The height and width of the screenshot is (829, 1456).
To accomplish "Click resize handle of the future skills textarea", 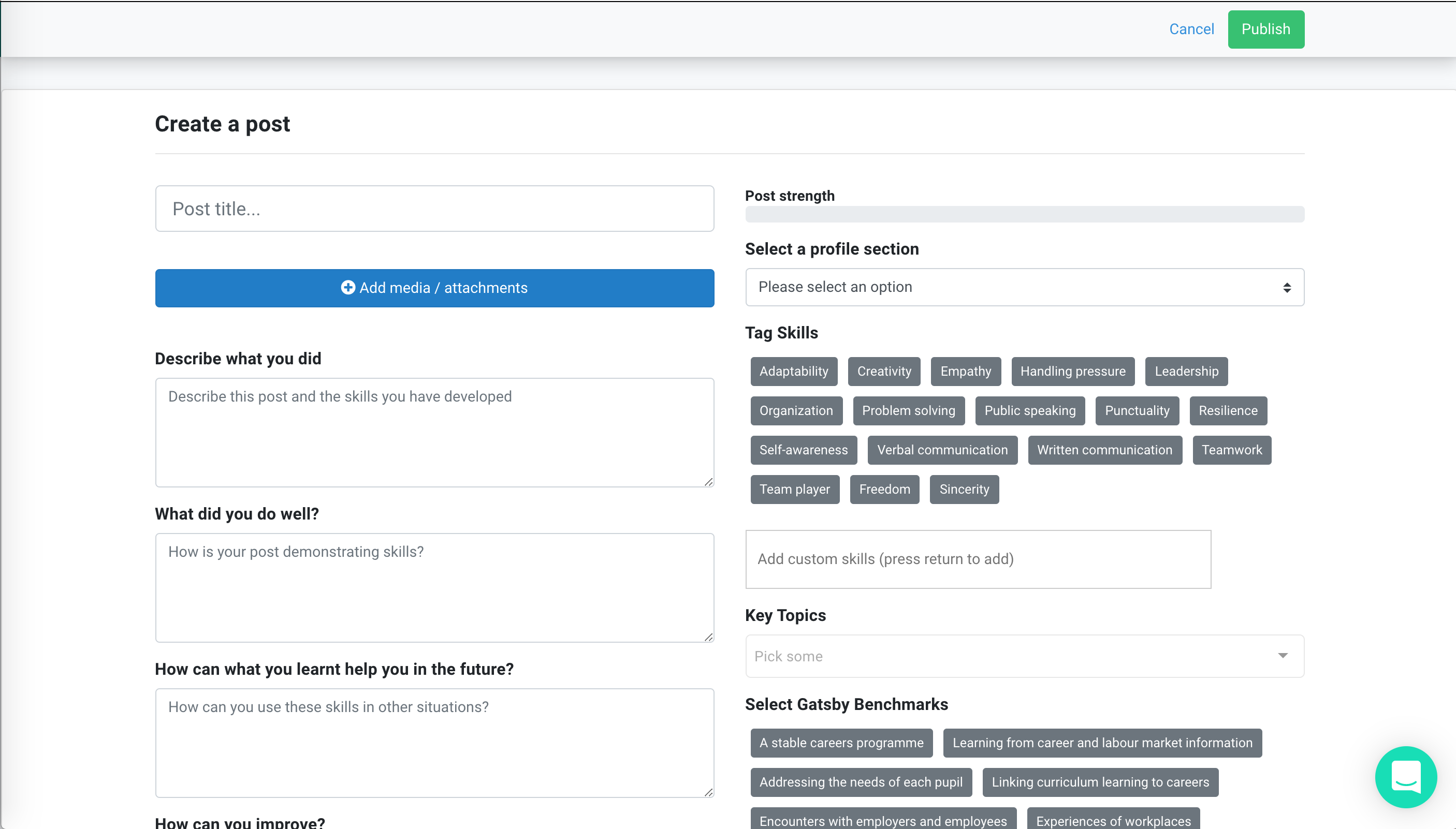I will point(708,792).
